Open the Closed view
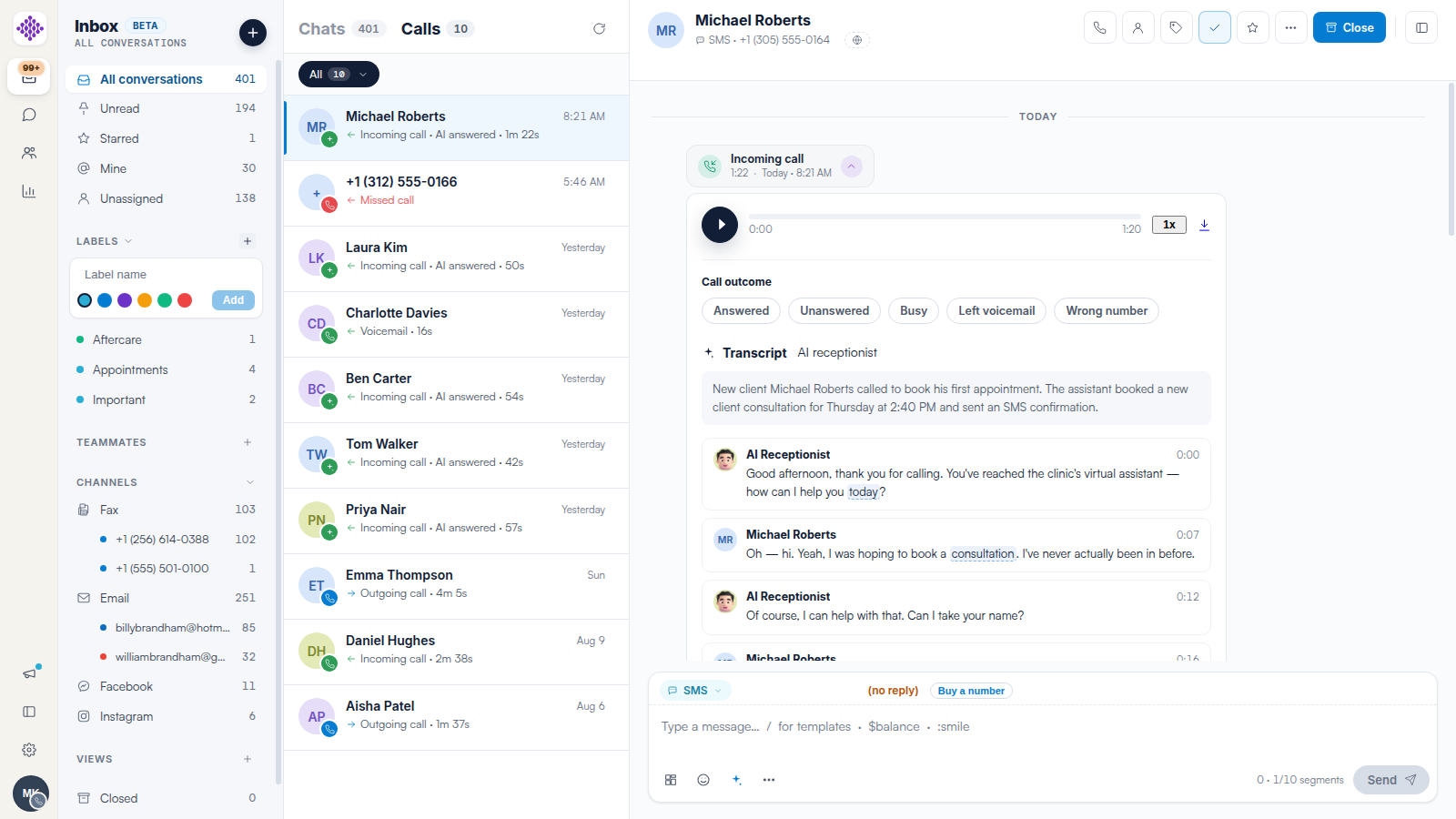 166,798
